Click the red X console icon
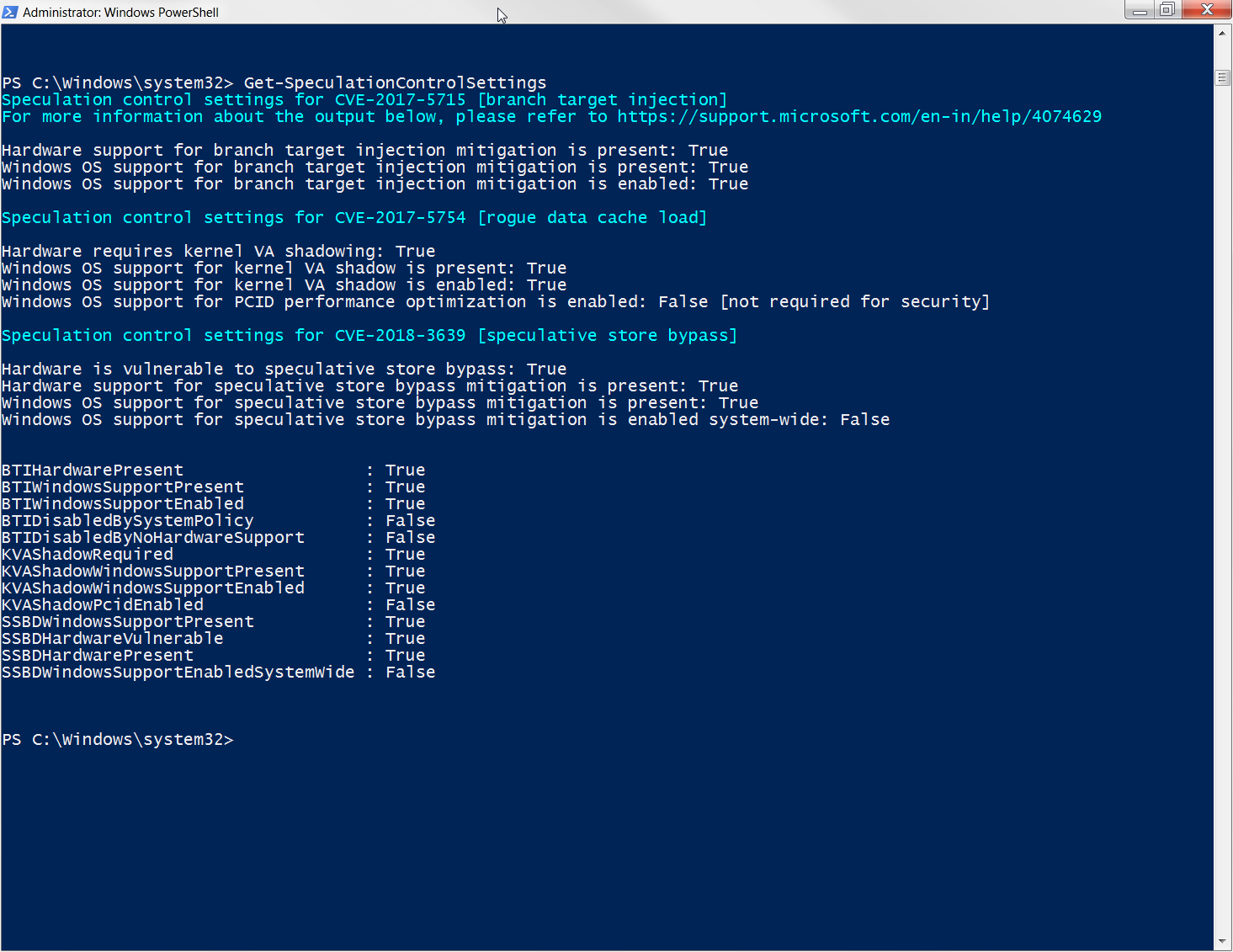The height and width of the screenshot is (952, 1233). click(x=1207, y=11)
